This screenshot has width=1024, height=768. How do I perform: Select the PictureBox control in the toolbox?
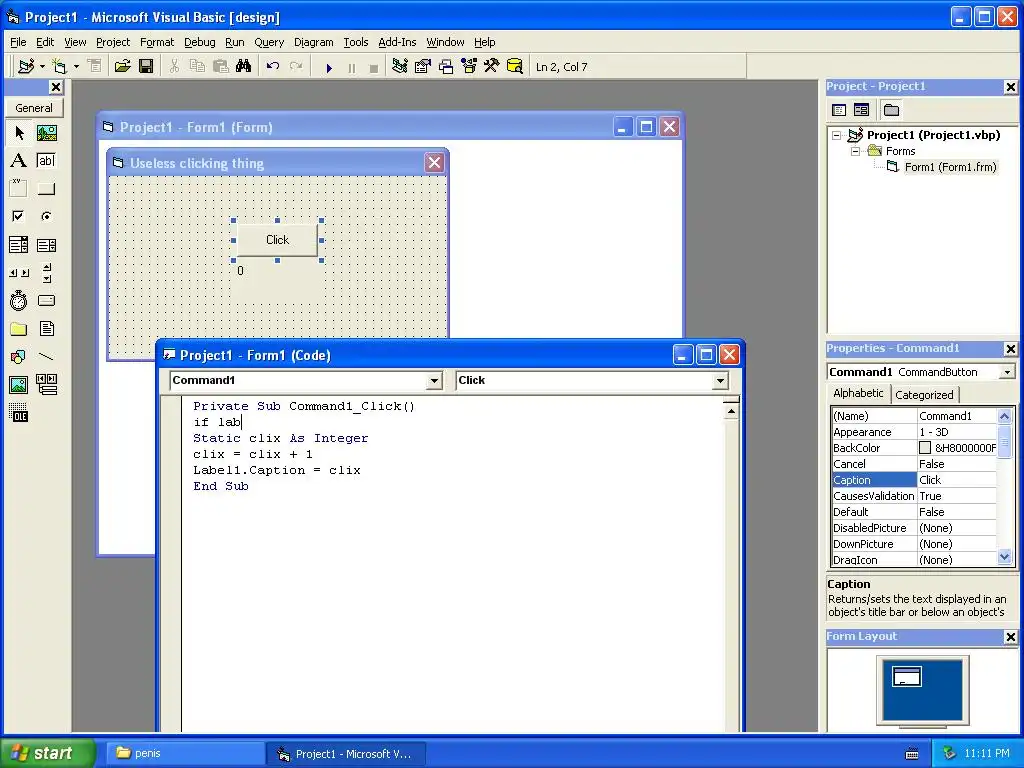pos(46,133)
